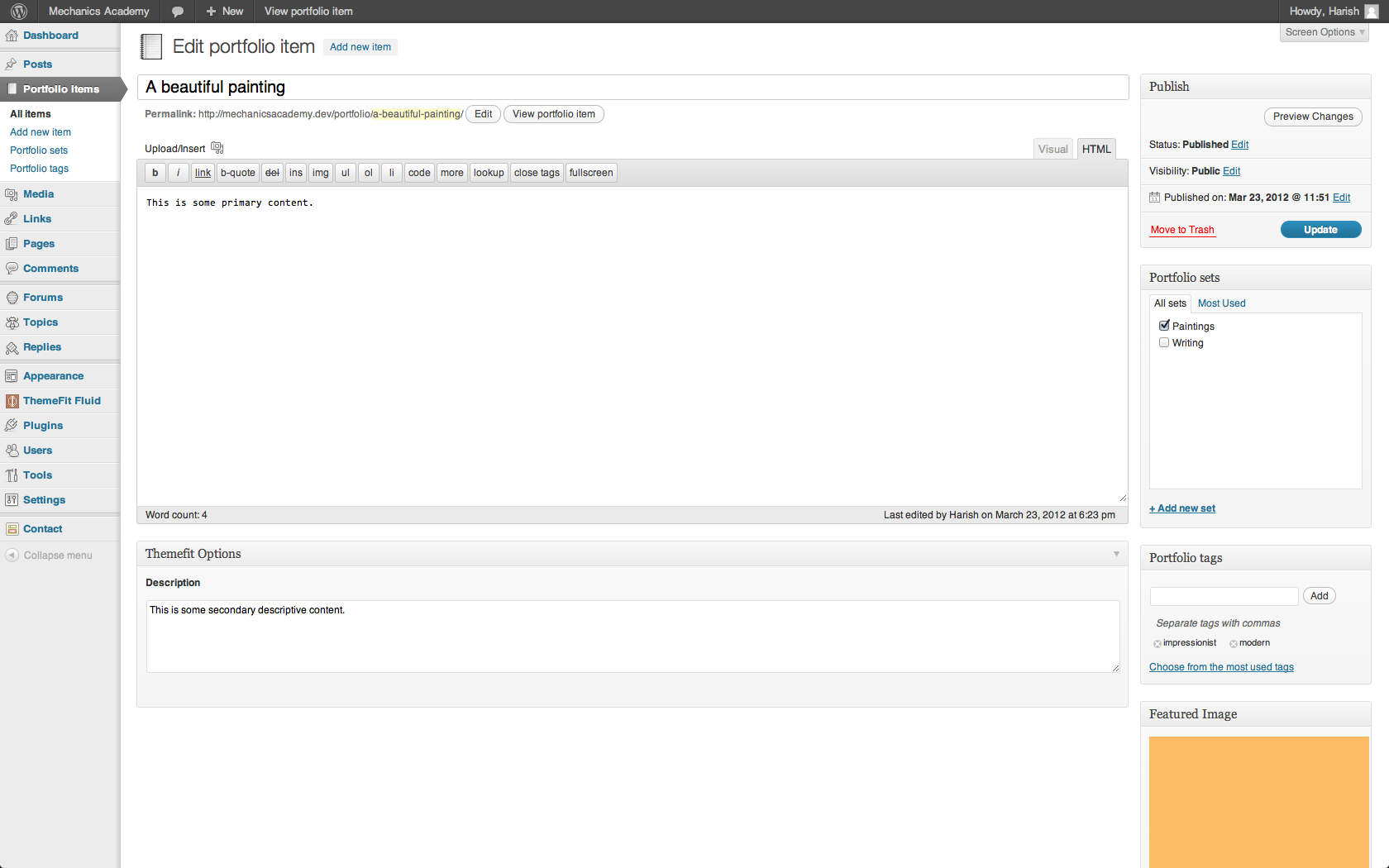This screenshot has height=868, width=1389.
Task: Click the Move to Trash link
Action: [x=1182, y=230]
